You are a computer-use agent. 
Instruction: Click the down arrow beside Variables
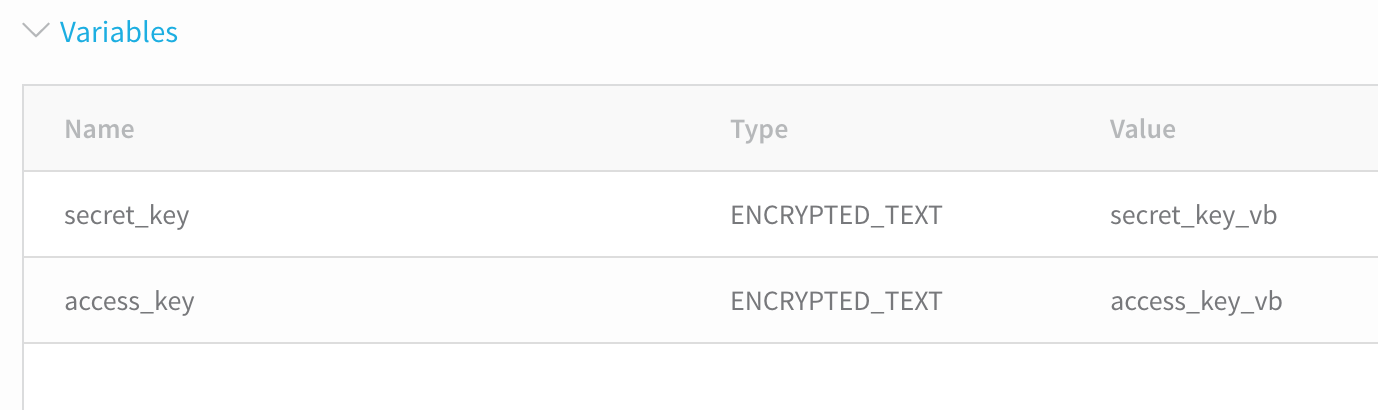tap(36, 31)
